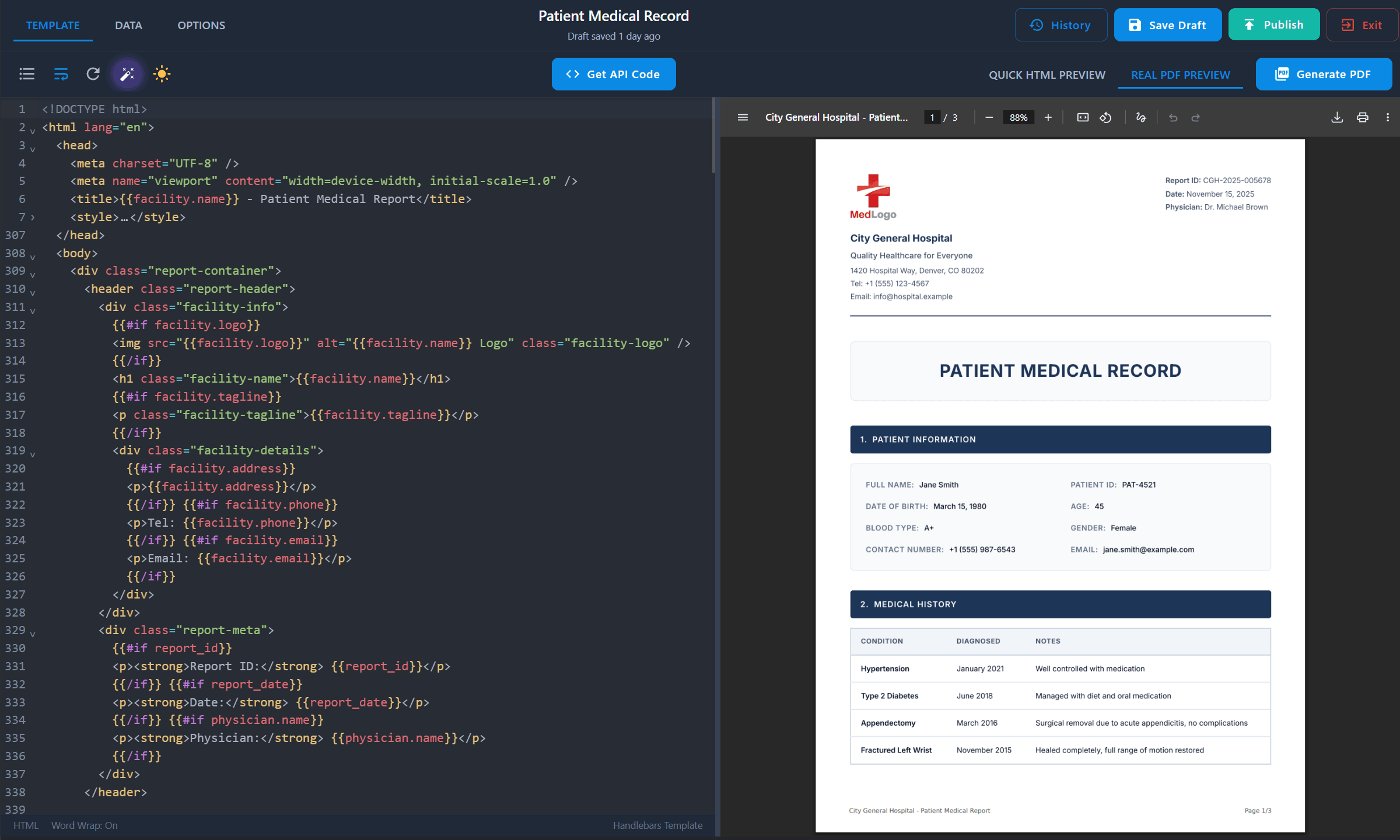Refresh the template preview
The width and height of the screenshot is (1400, 840).
pos(93,74)
